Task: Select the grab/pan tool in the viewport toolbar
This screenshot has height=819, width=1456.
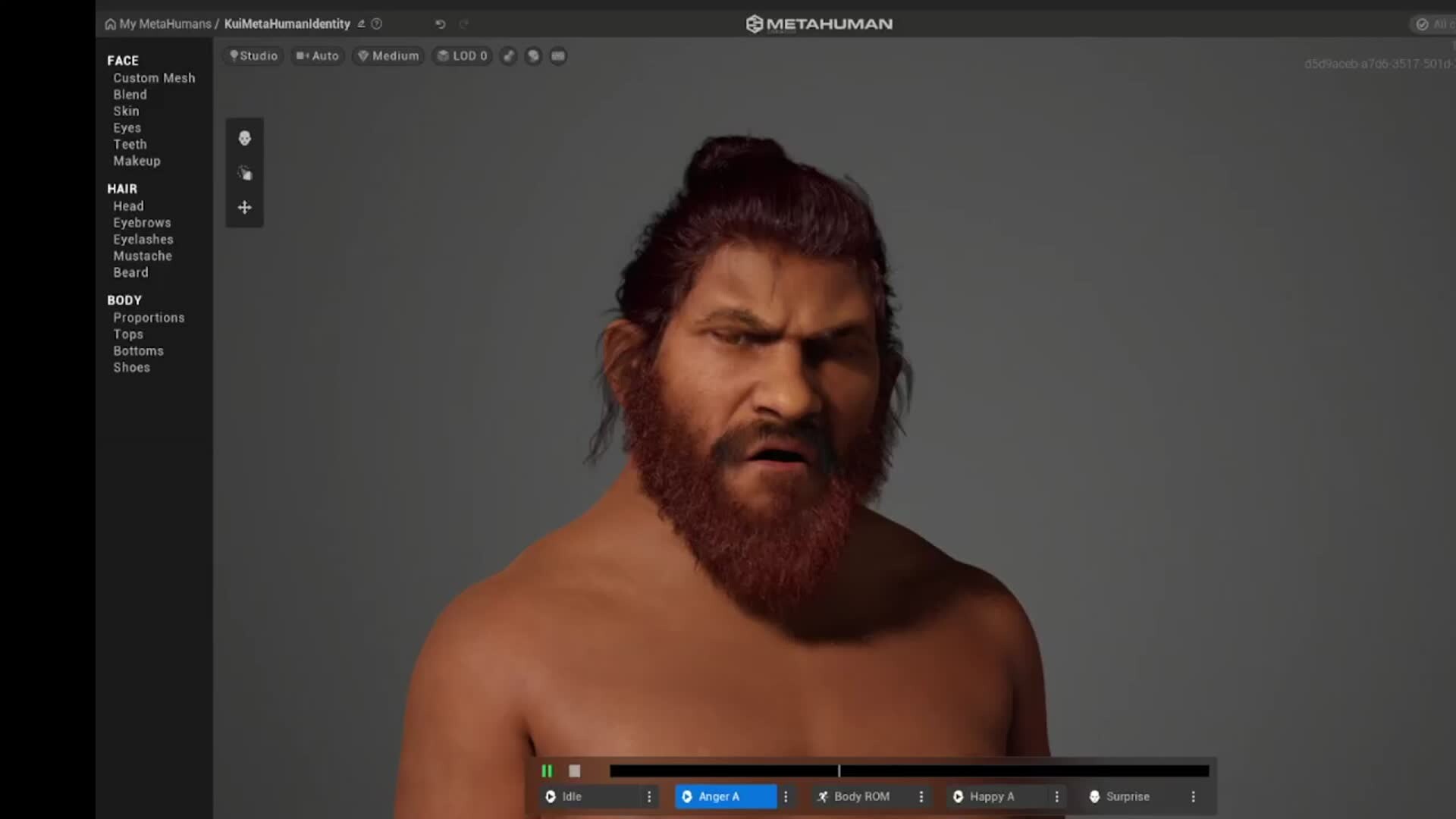Action: (x=244, y=173)
